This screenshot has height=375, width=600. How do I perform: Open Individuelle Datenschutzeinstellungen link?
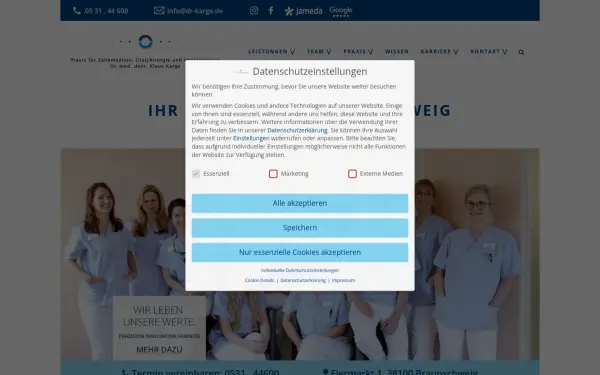coord(300,270)
